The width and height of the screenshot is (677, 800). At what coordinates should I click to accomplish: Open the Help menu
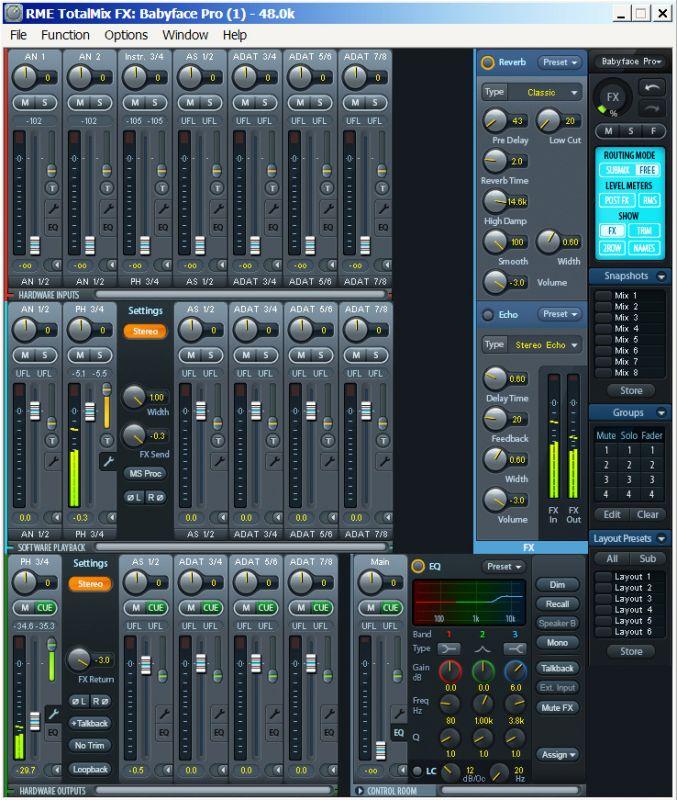(x=235, y=35)
